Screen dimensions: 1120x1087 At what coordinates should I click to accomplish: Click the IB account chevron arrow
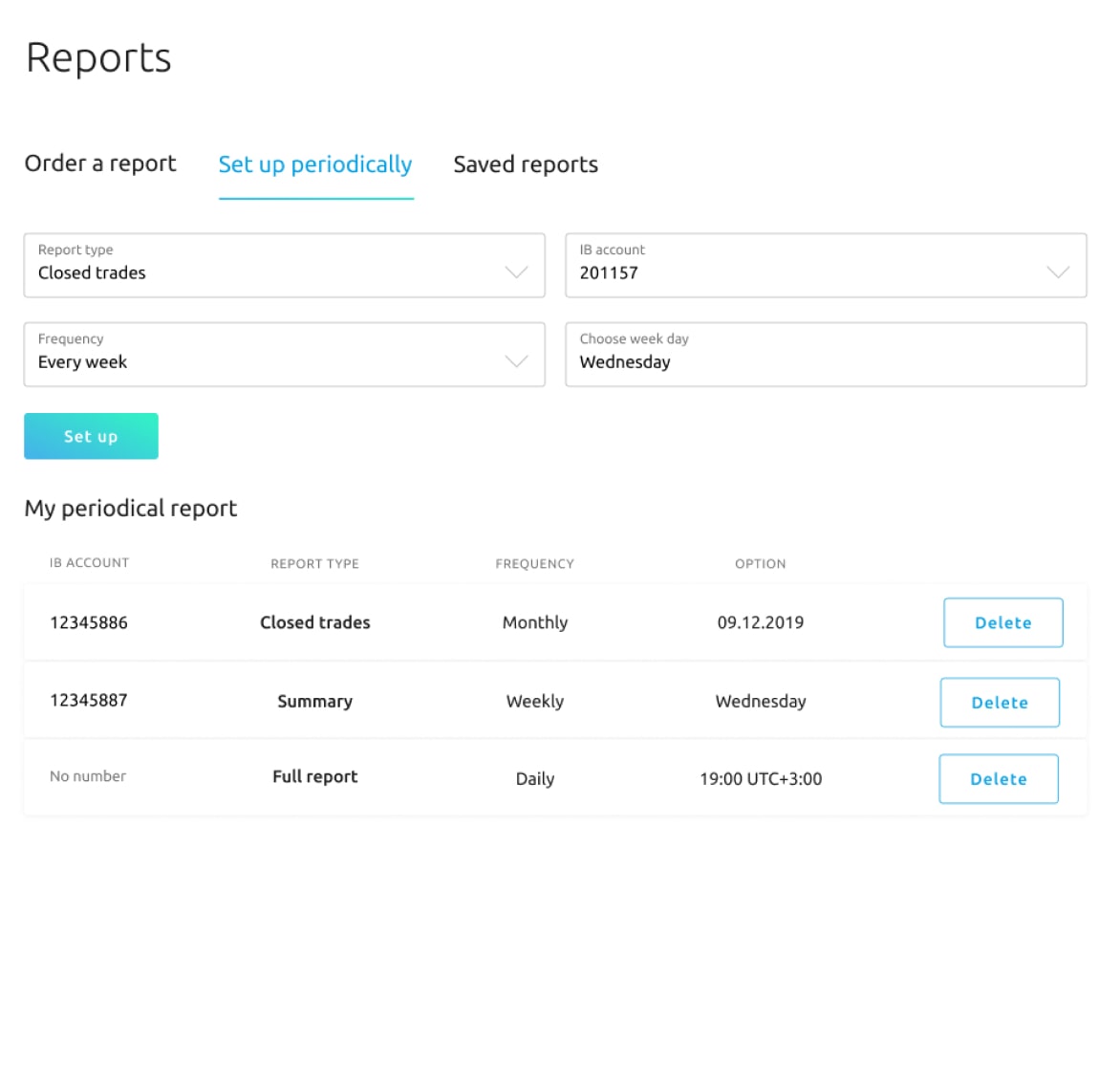coord(1058,272)
